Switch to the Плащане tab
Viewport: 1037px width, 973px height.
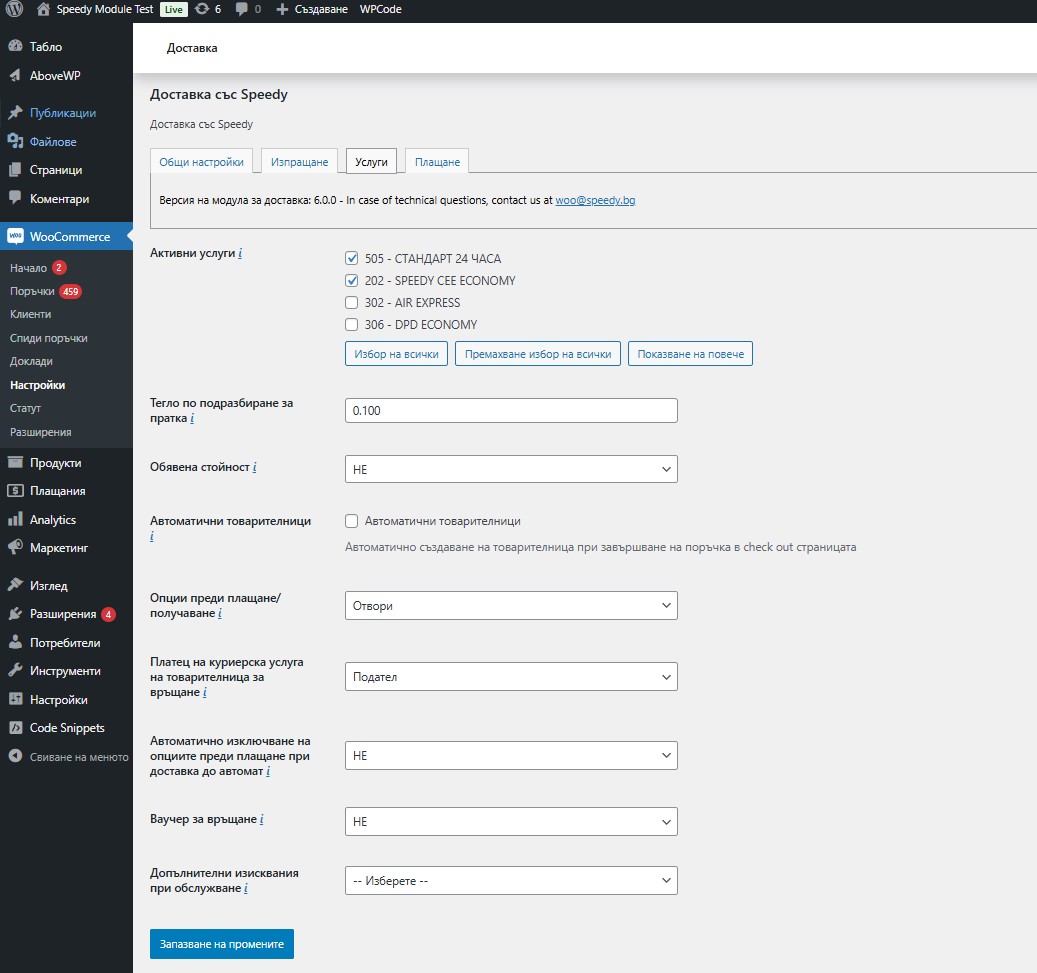pos(437,162)
